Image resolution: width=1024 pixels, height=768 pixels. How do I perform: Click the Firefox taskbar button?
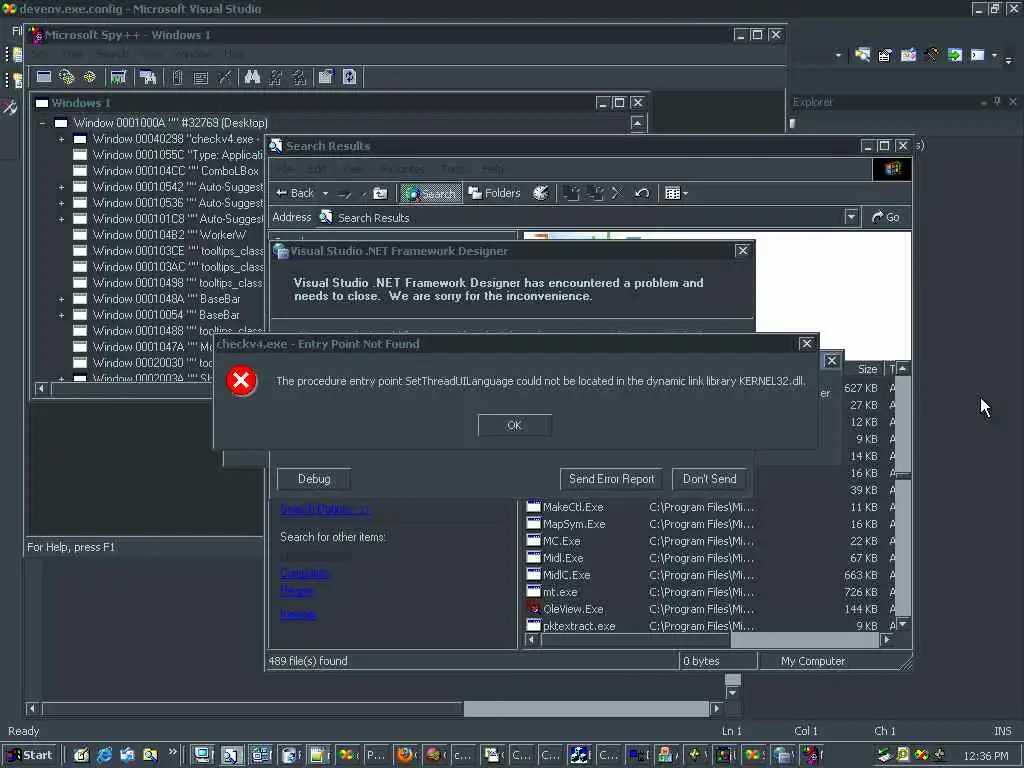pyautogui.click(x=406, y=755)
